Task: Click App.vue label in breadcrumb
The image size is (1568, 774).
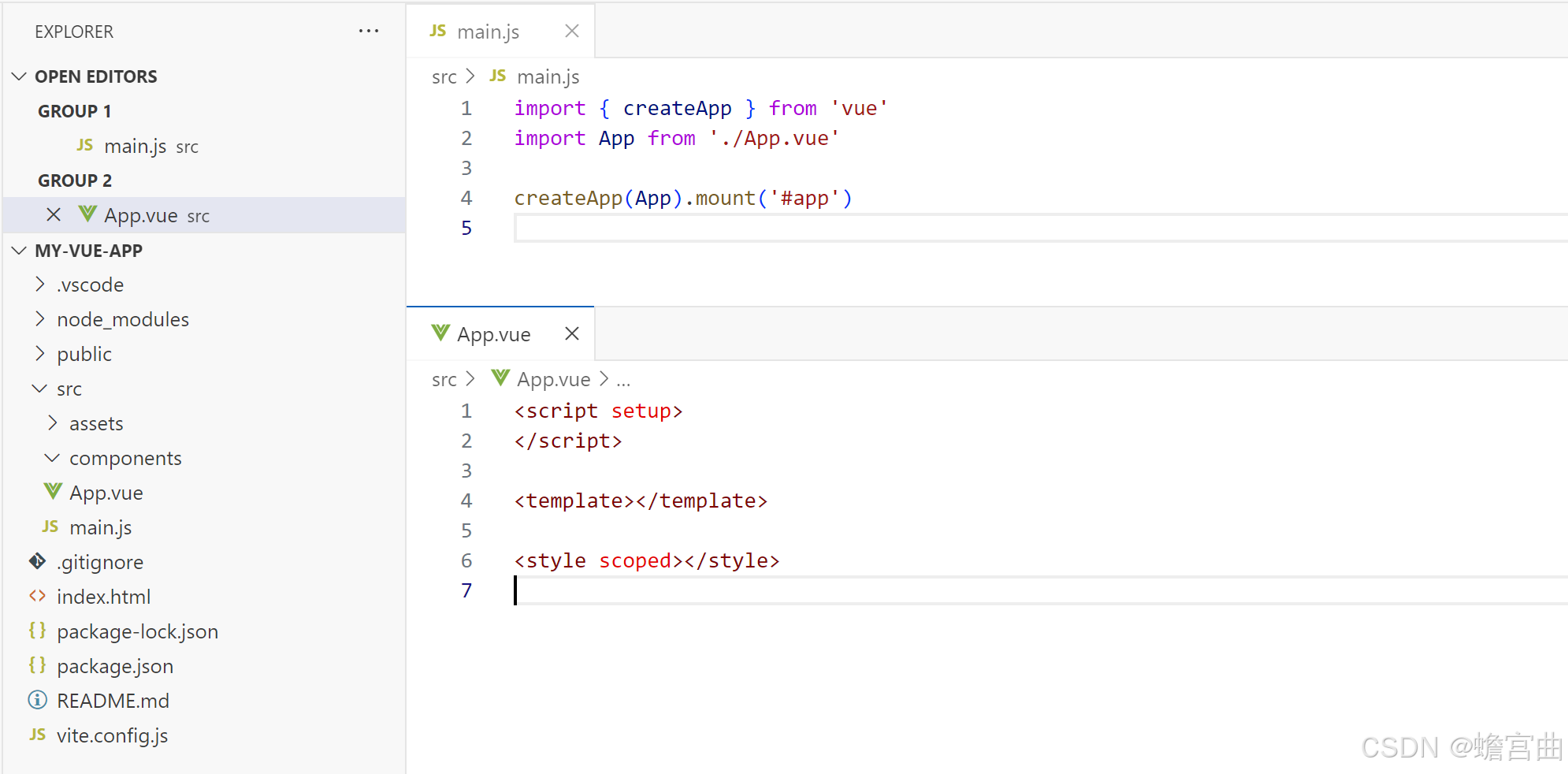Action: 554,379
